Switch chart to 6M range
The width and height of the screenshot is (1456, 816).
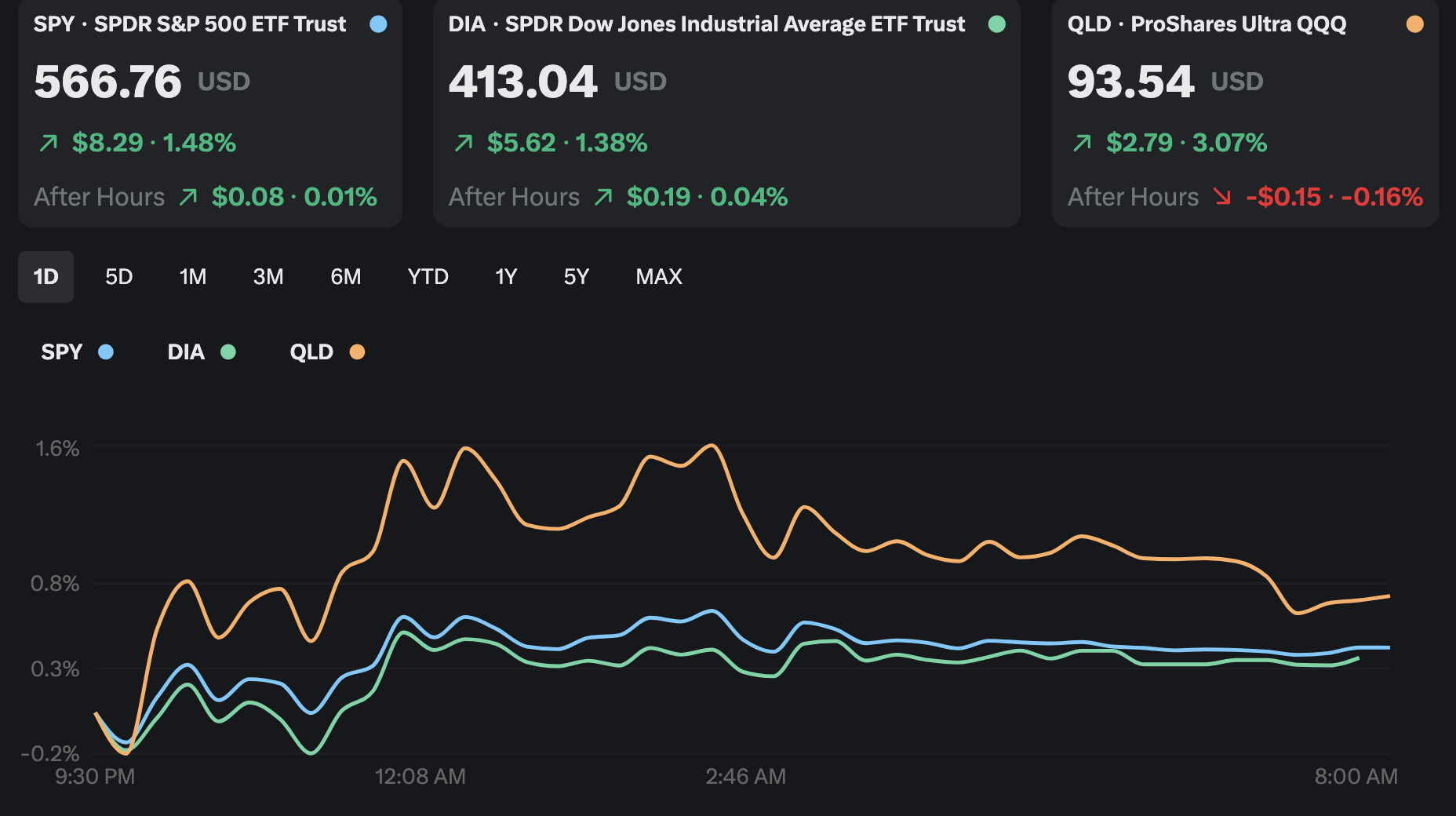pos(346,277)
